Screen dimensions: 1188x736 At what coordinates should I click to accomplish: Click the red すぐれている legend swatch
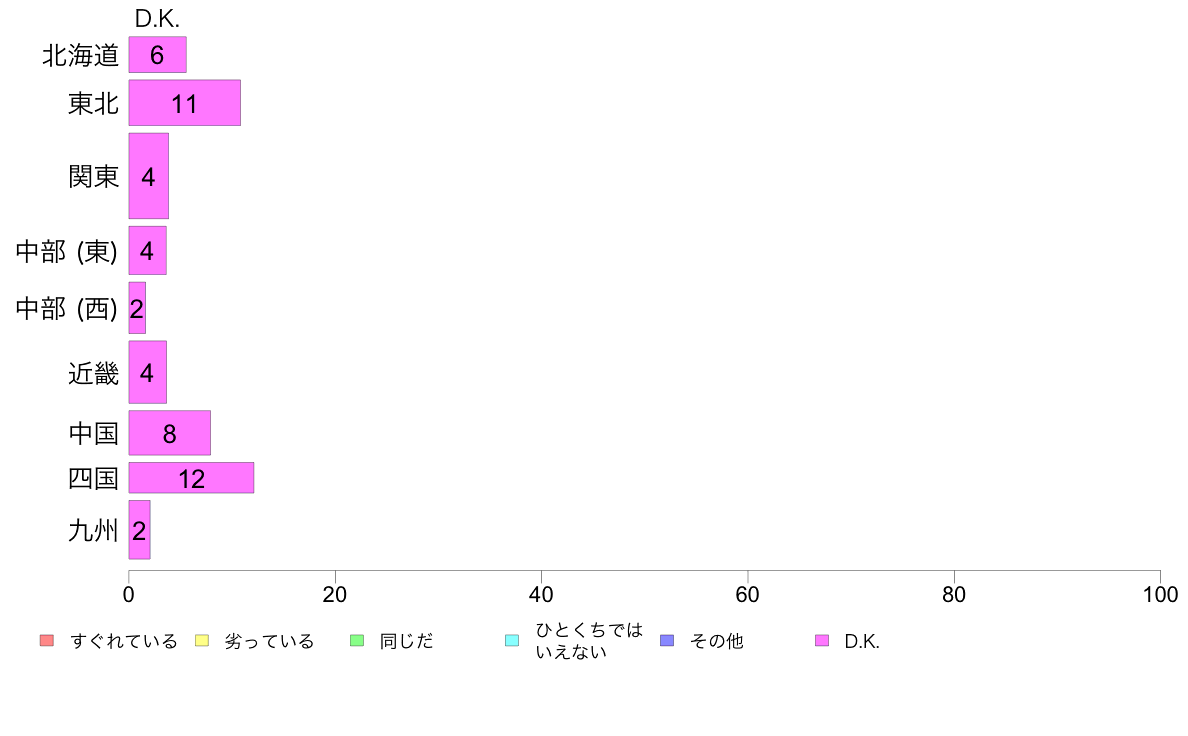click(x=47, y=640)
